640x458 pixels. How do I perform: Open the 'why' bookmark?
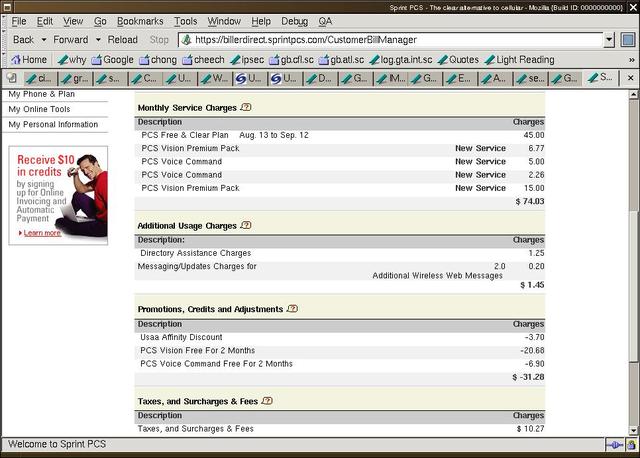coord(72,60)
